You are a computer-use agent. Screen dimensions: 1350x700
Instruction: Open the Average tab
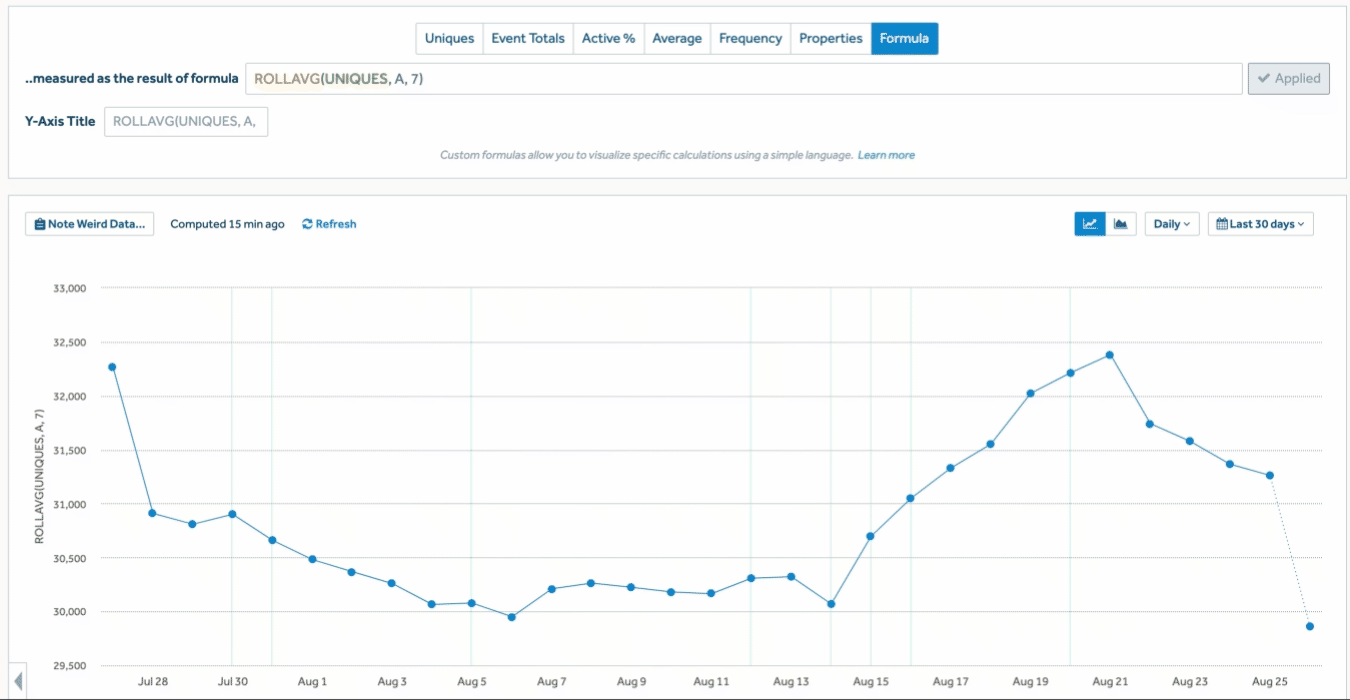tap(677, 39)
